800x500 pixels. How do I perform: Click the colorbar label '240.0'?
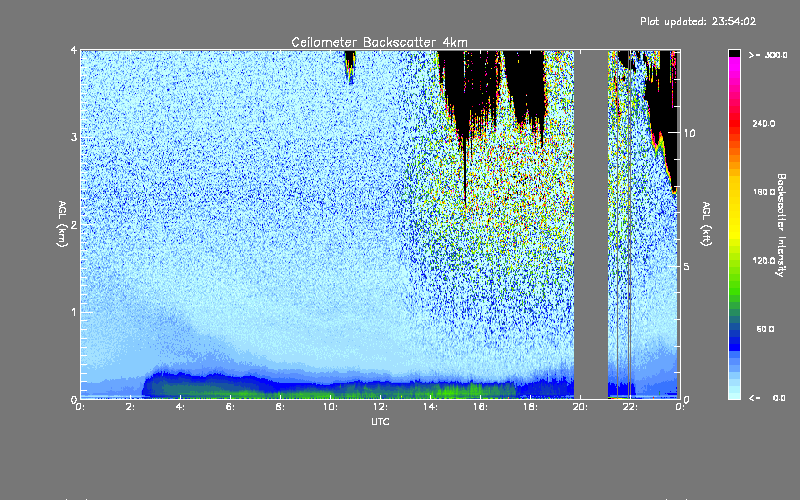pos(764,124)
